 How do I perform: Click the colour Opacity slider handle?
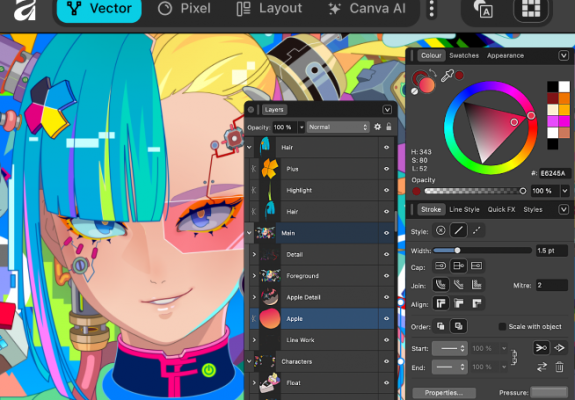click(523, 191)
